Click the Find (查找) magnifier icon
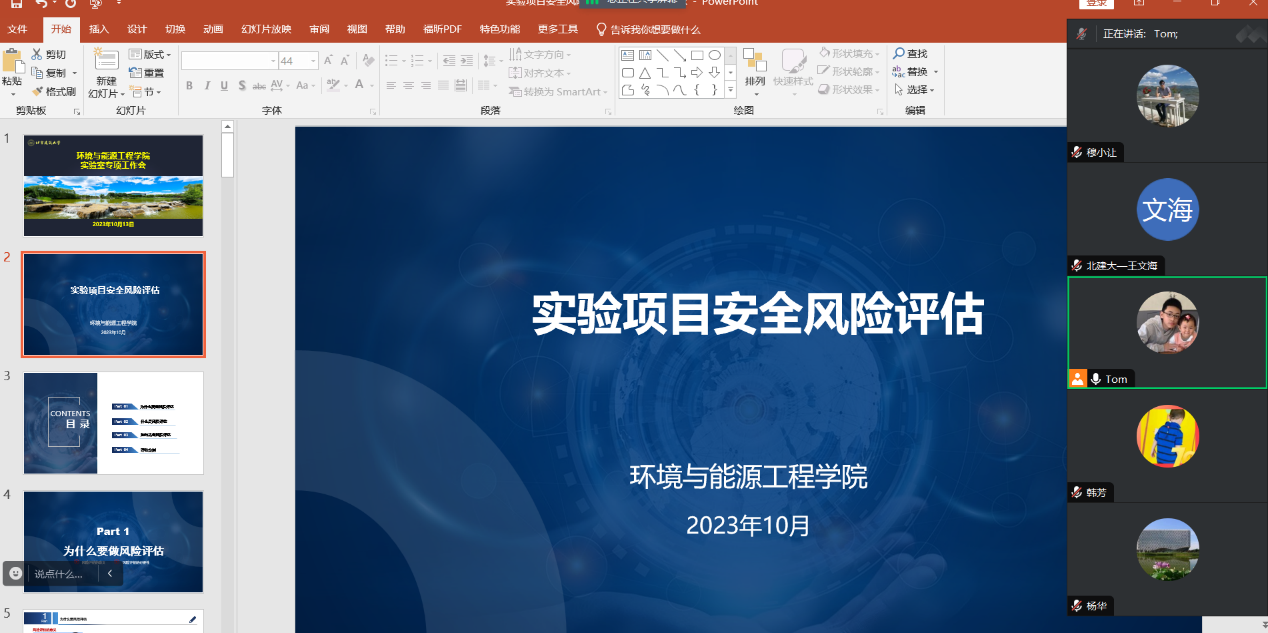This screenshot has height=633, width=1268. 899,54
